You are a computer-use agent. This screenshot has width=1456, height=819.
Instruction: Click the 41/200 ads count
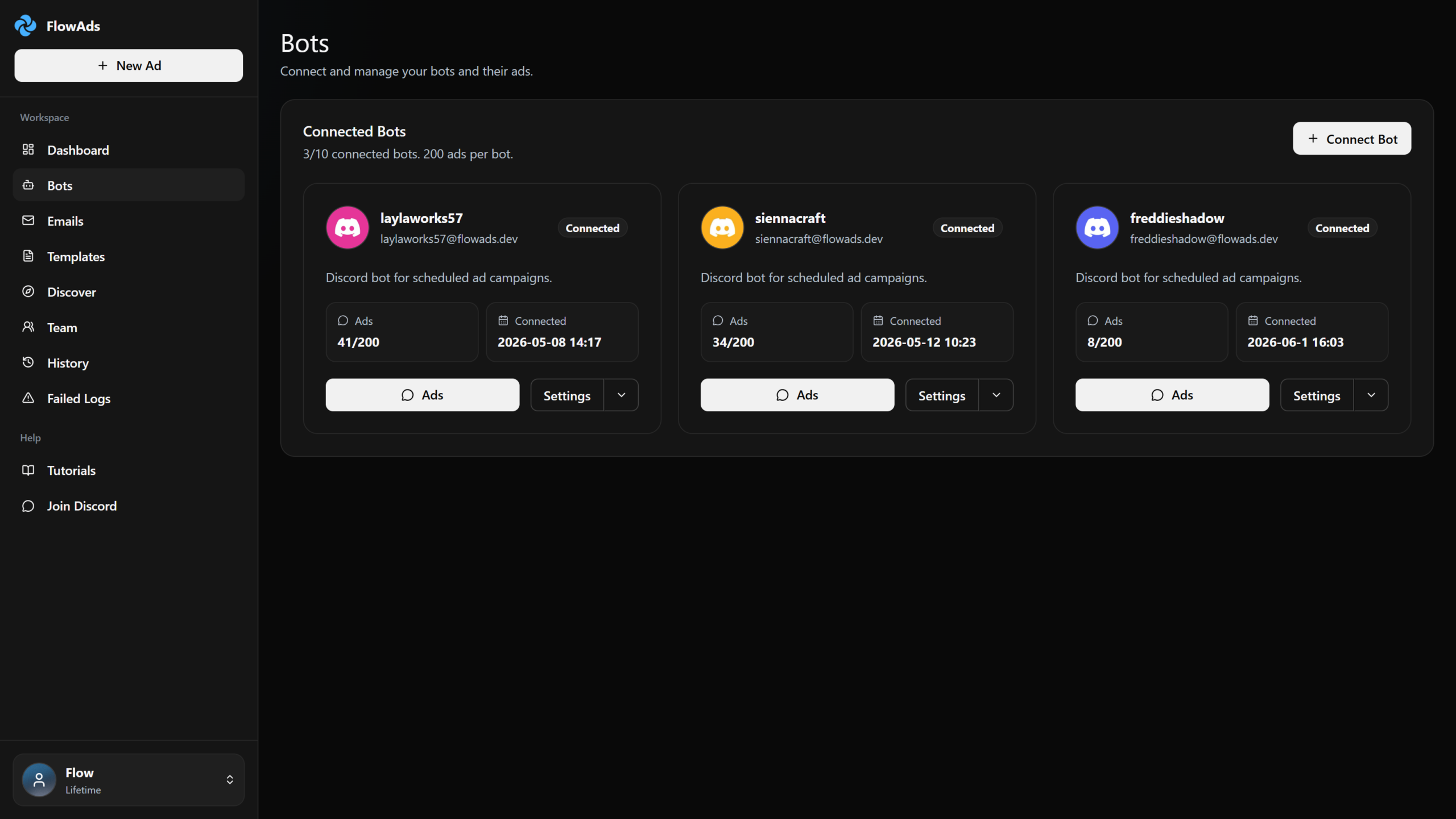(358, 342)
